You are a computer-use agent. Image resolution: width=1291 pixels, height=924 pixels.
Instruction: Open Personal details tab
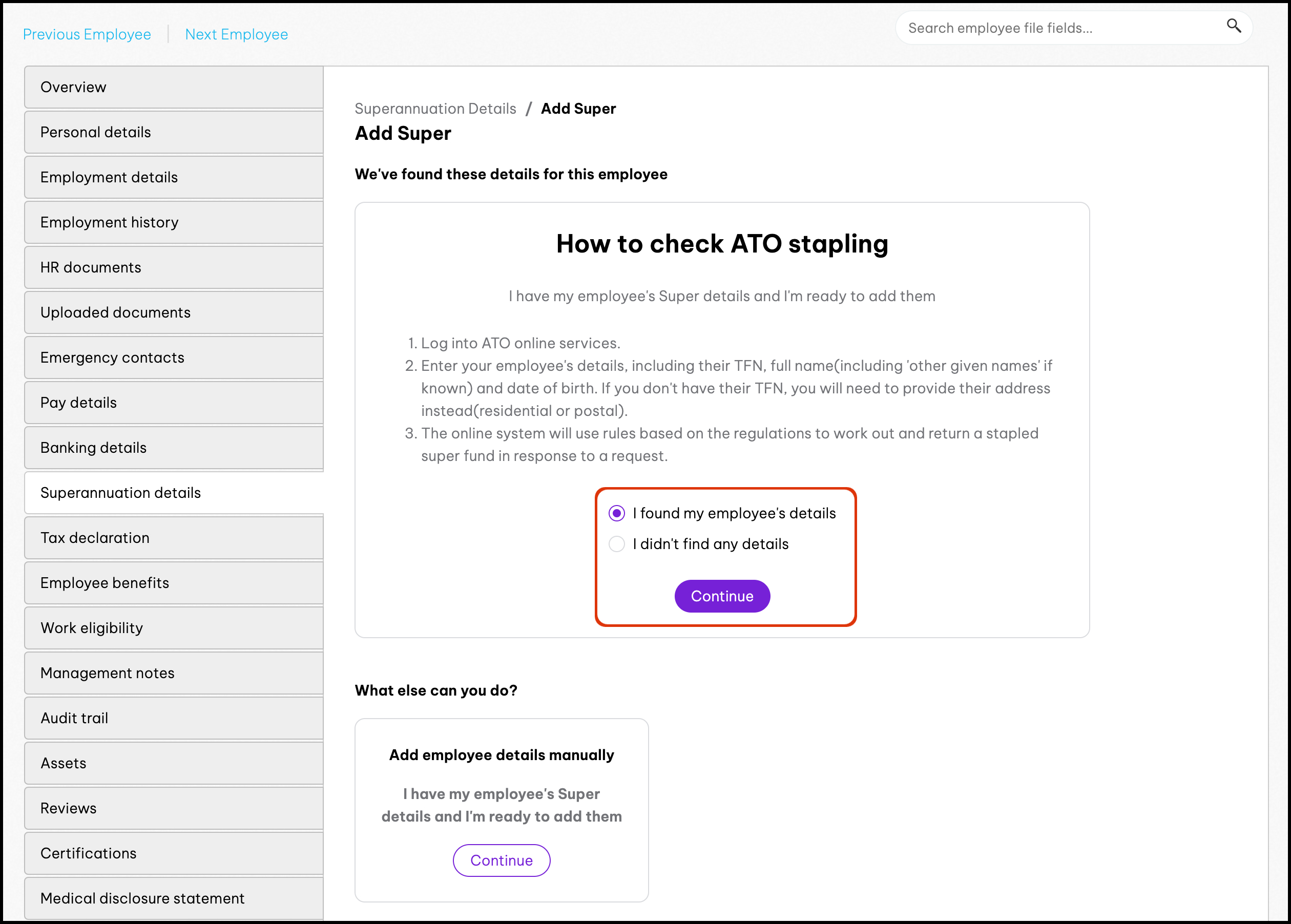coord(174,132)
